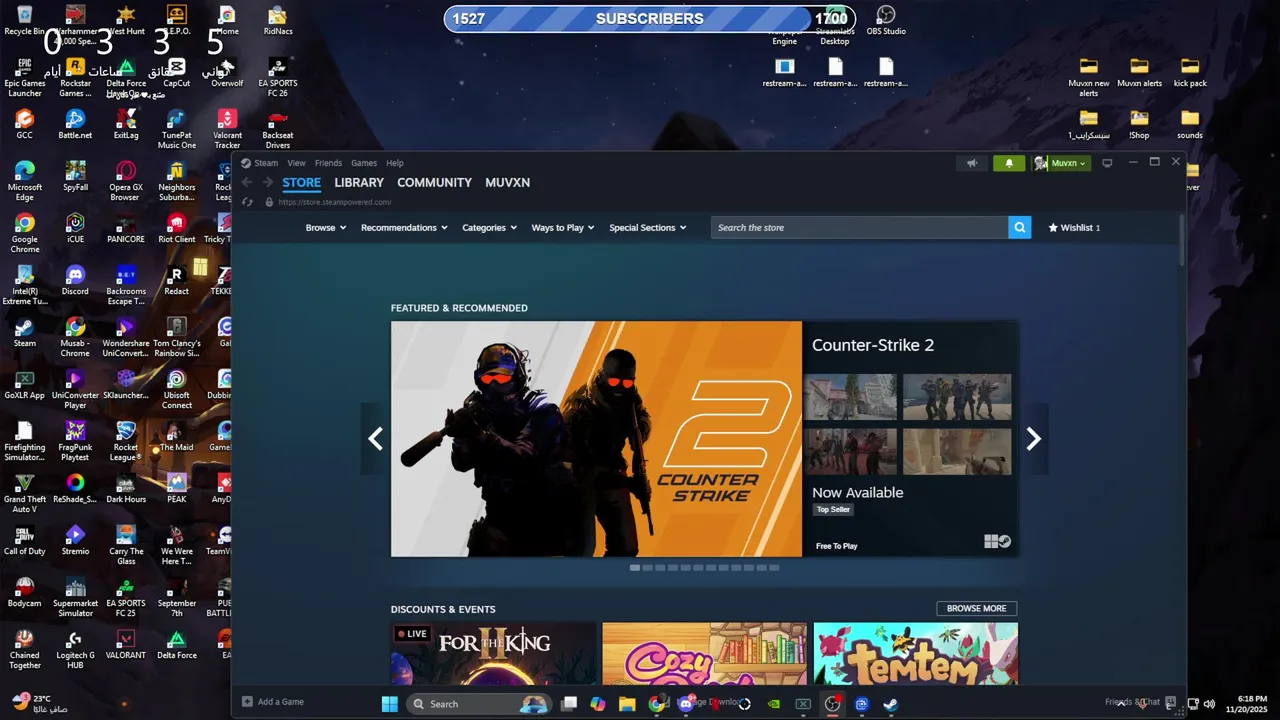Open the kick pack folder
This screenshot has height=720, width=1280.
(1189, 72)
